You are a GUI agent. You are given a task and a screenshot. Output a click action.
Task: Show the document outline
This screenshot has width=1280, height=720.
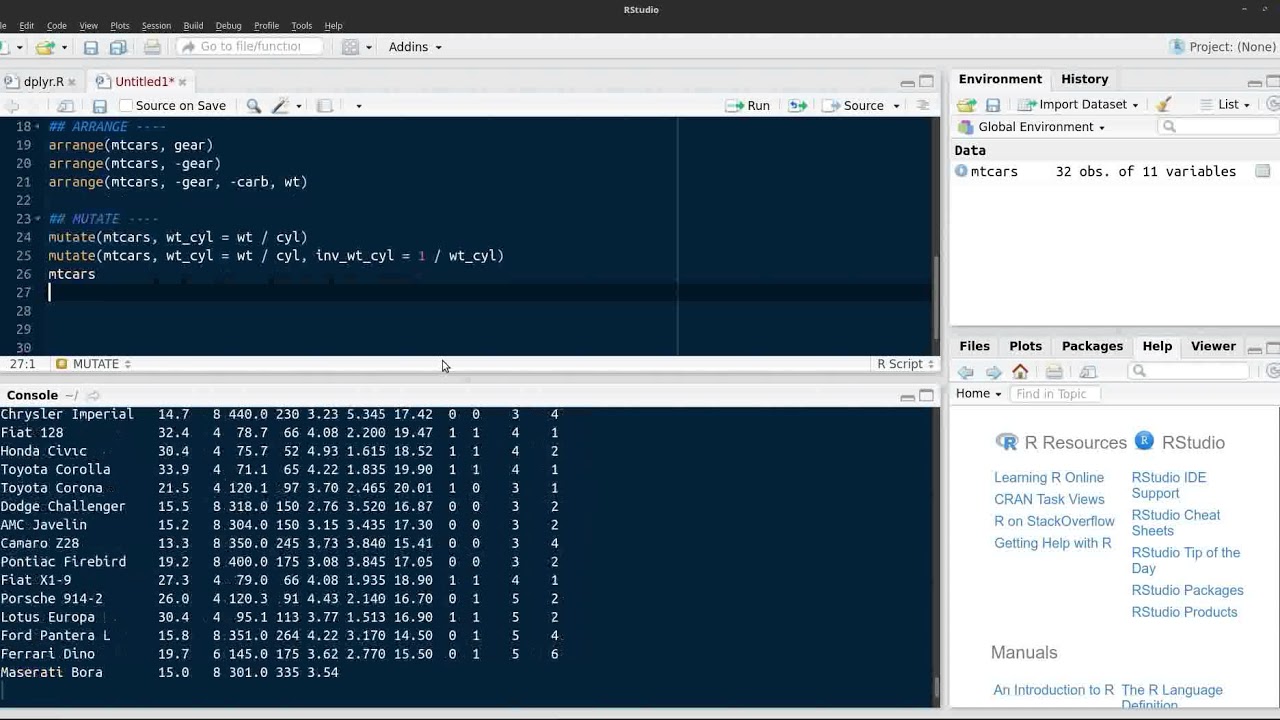point(923,106)
